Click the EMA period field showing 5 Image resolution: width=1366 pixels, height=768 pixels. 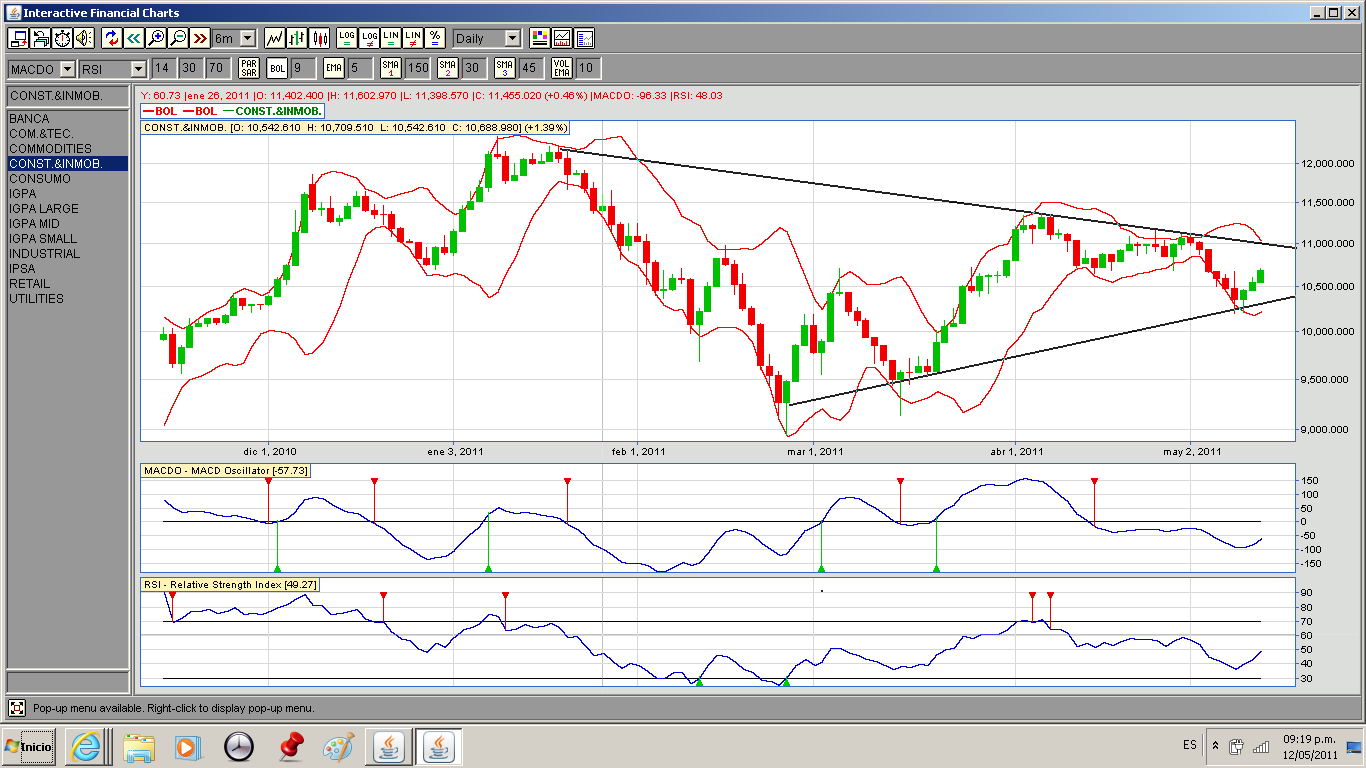pyautogui.click(x=357, y=68)
